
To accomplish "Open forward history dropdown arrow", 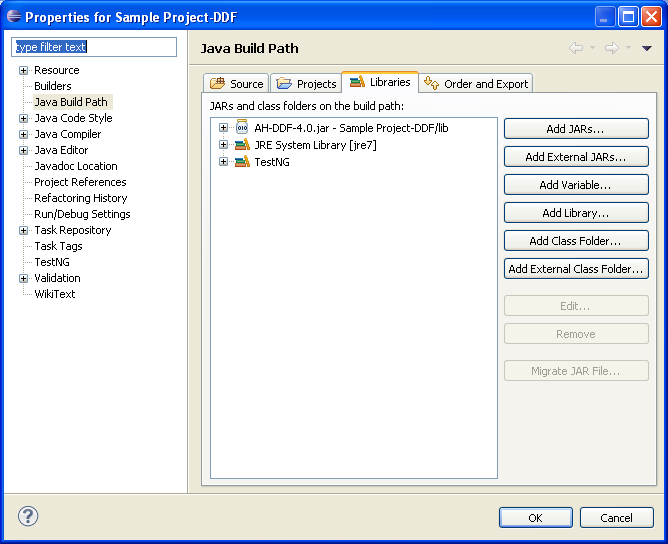I will pyautogui.click(x=628, y=48).
